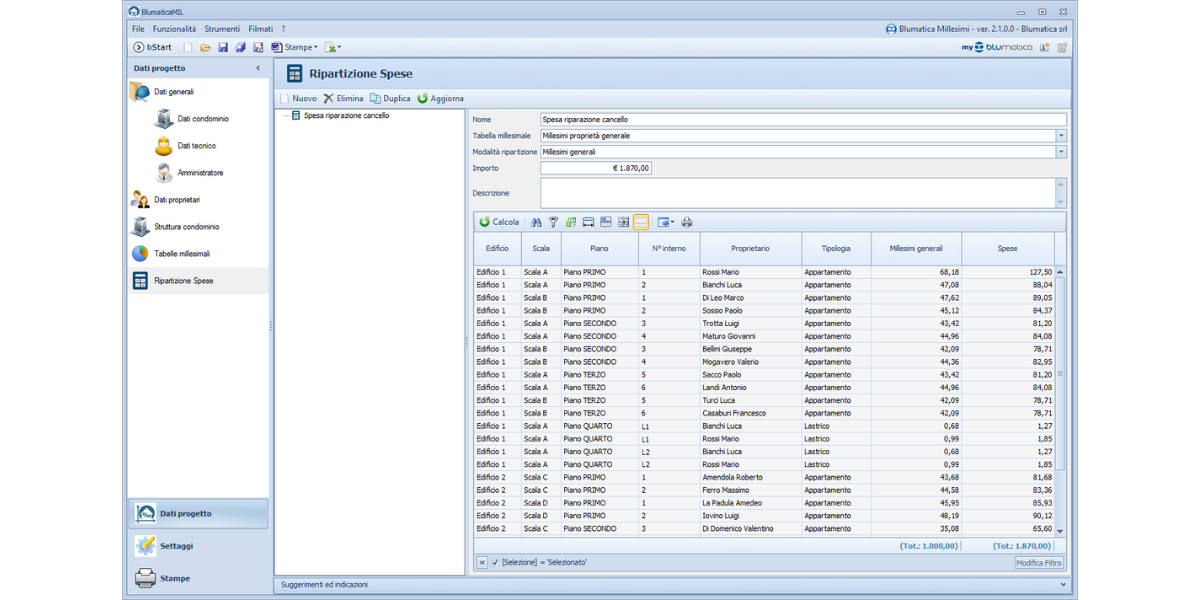Click the Importo amount field
This screenshot has width=1200, height=600.
coord(596,168)
